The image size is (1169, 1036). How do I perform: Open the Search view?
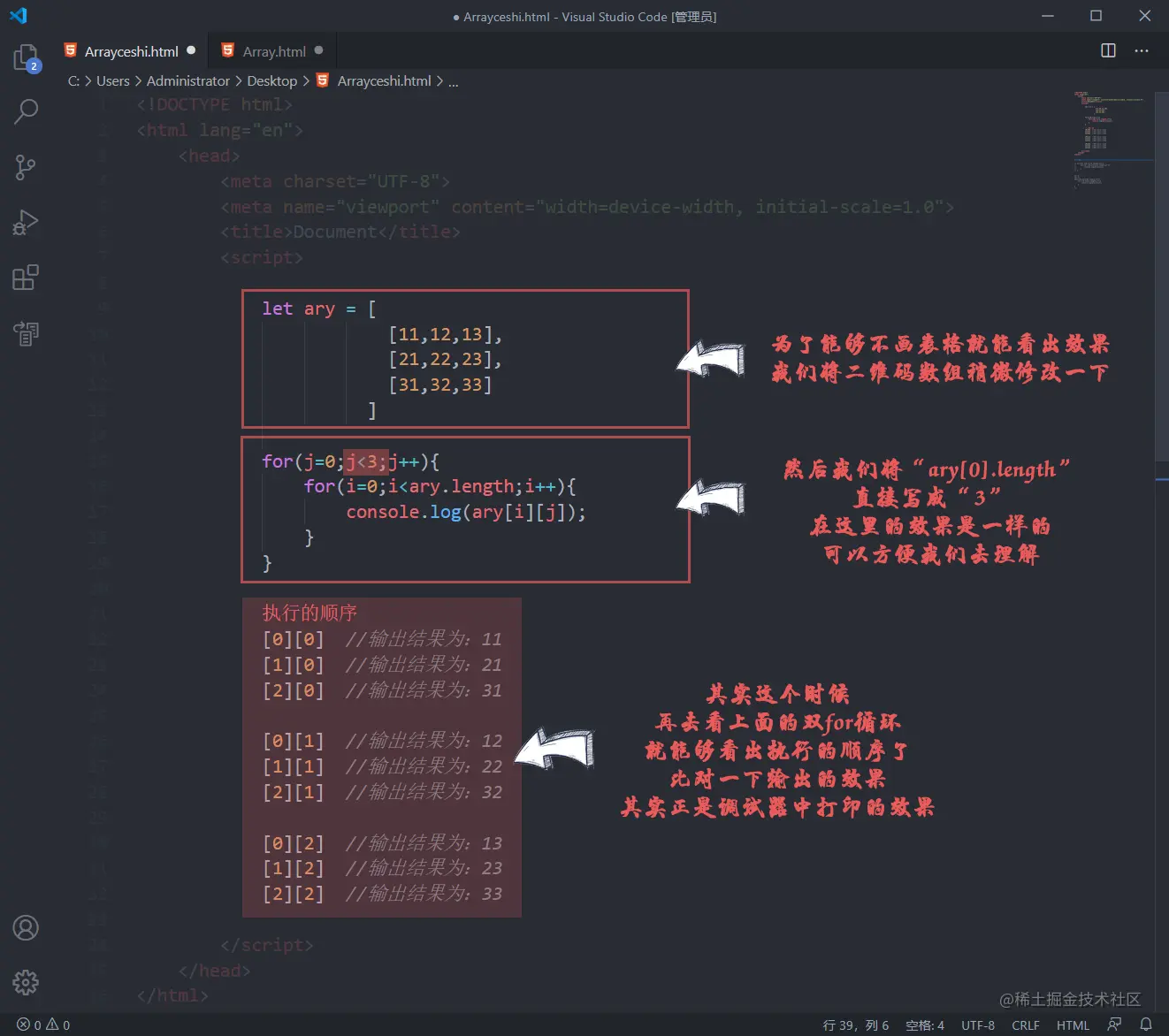(x=26, y=111)
